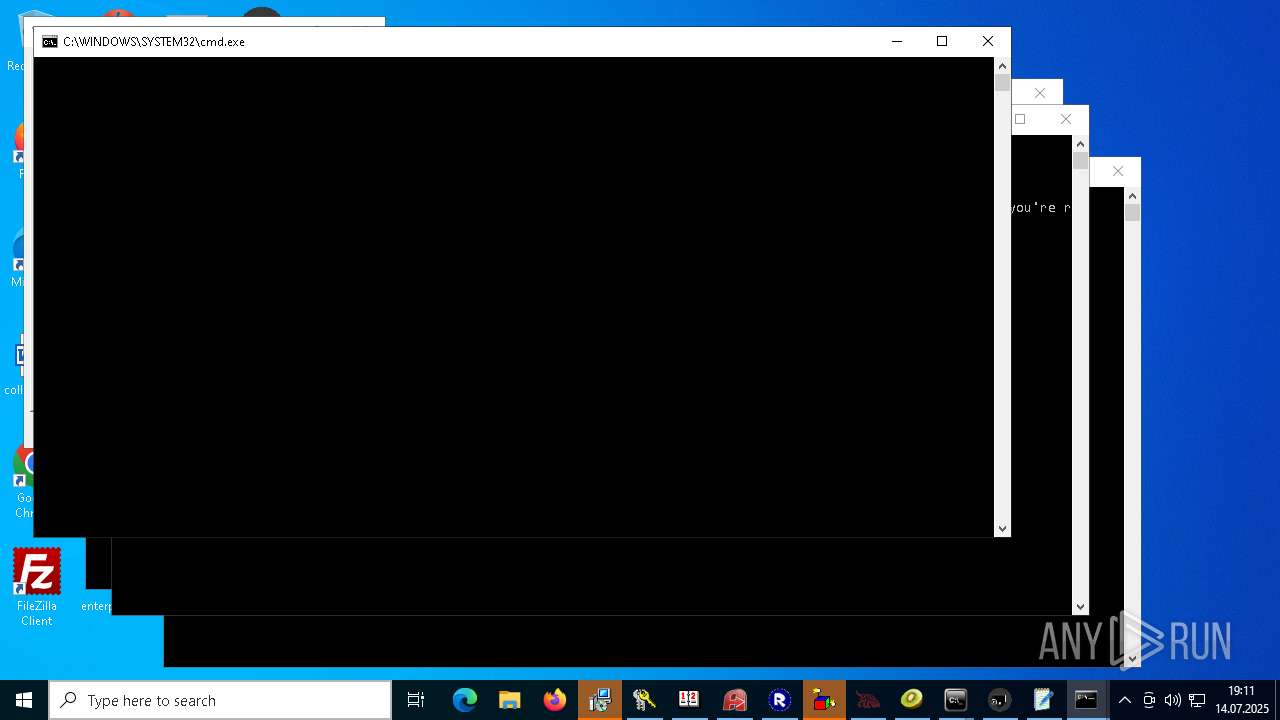The height and width of the screenshot is (720, 1280).
Task: Click the front cmd window scrollbar thumb
Action: coord(1002,83)
